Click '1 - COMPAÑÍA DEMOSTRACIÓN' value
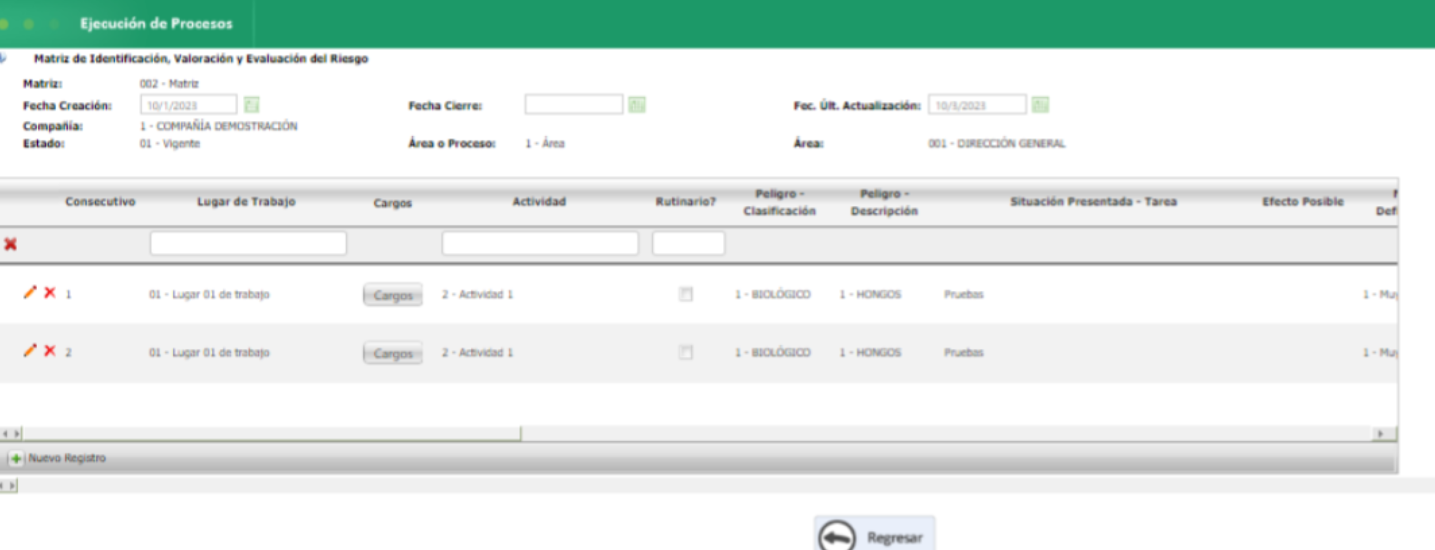Image resolution: width=1435 pixels, height=550 pixels. pyautogui.click(x=218, y=127)
